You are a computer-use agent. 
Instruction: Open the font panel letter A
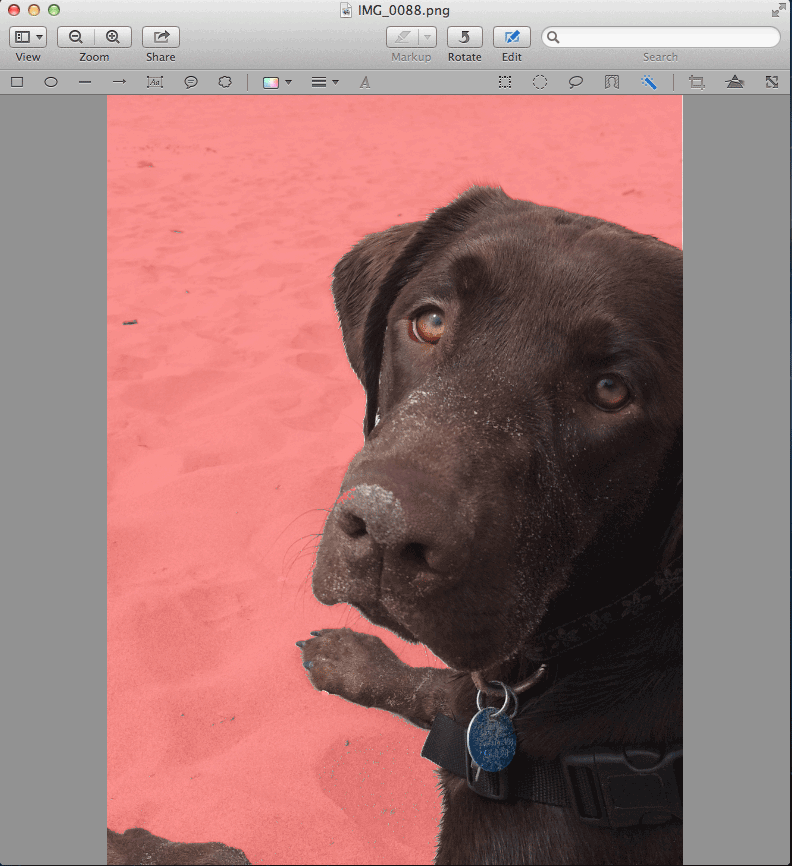[x=365, y=83]
